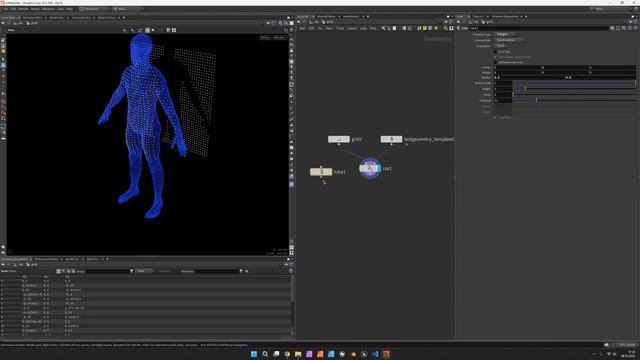Click the Intrinsics button in spreadsheet
Screen dimensions: 640x360
(164, 271)
